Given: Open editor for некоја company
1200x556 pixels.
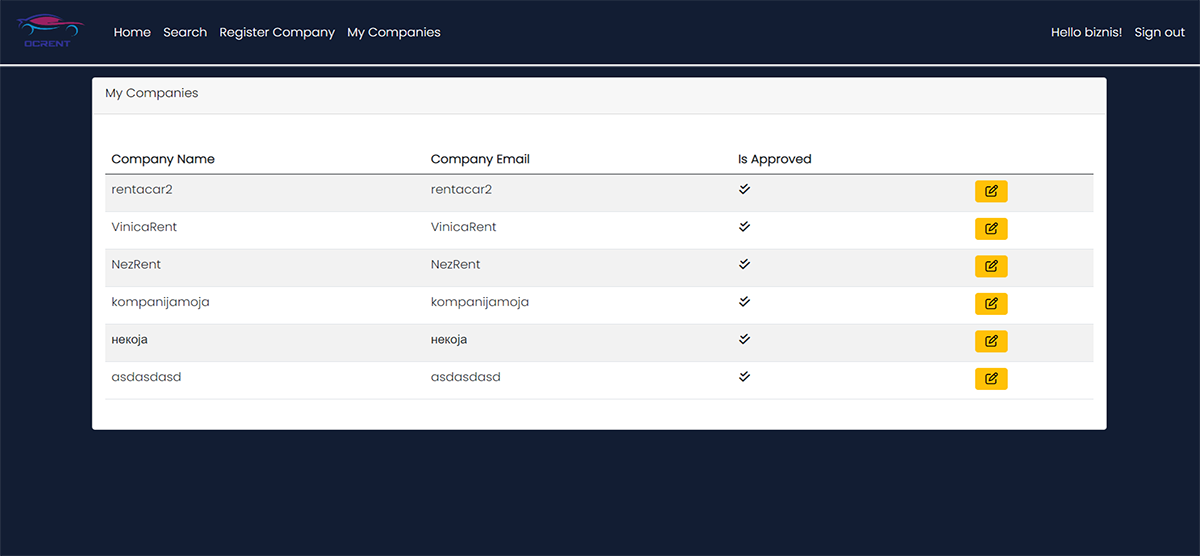Looking at the screenshot, I should coord(990,341).
